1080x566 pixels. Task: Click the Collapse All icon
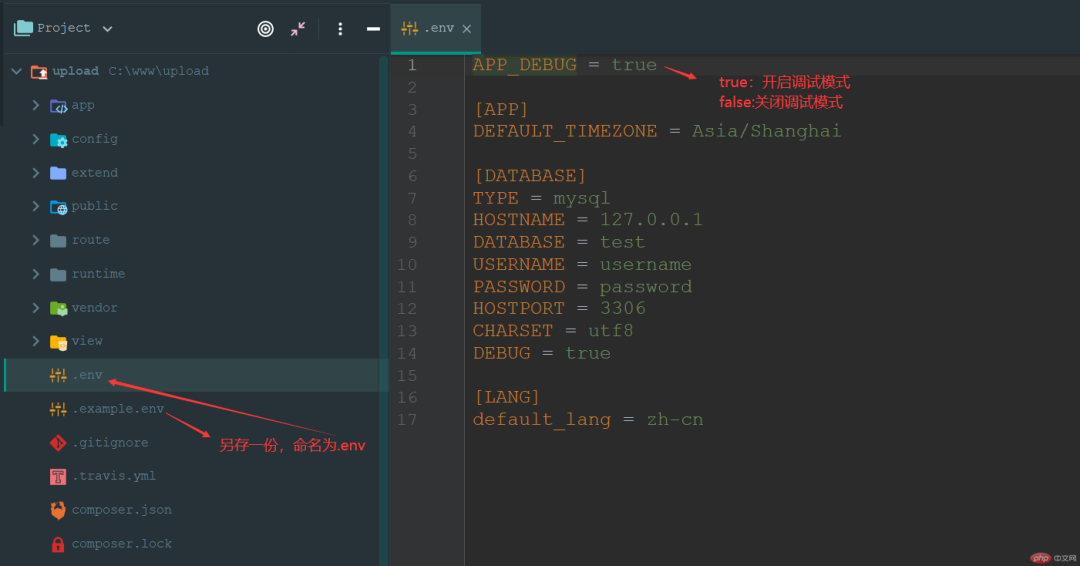(298, 29)
